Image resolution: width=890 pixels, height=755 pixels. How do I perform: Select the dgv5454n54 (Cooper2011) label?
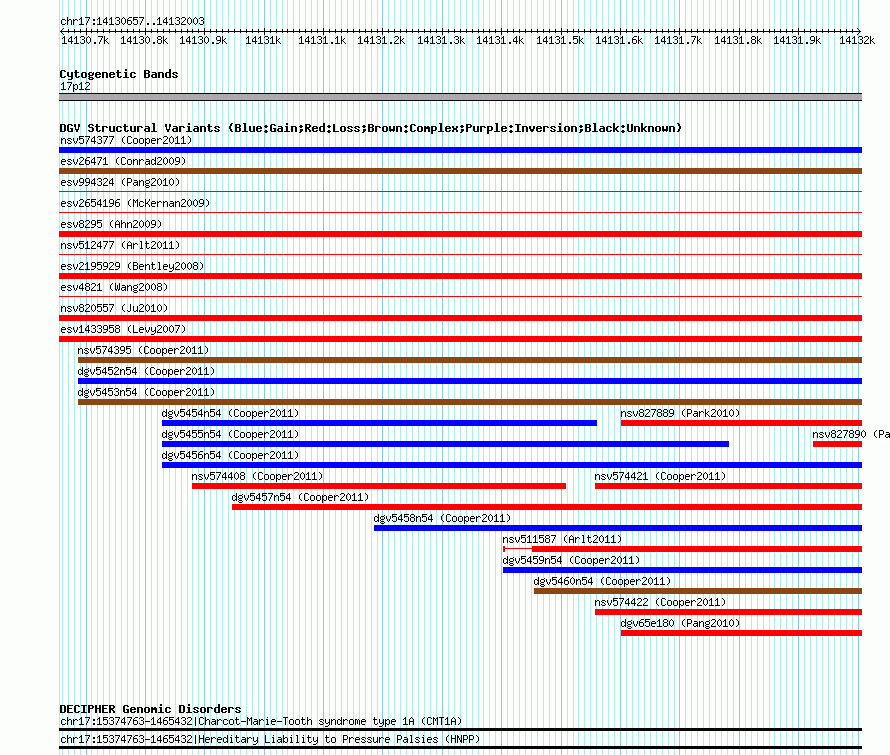[230, 413]
